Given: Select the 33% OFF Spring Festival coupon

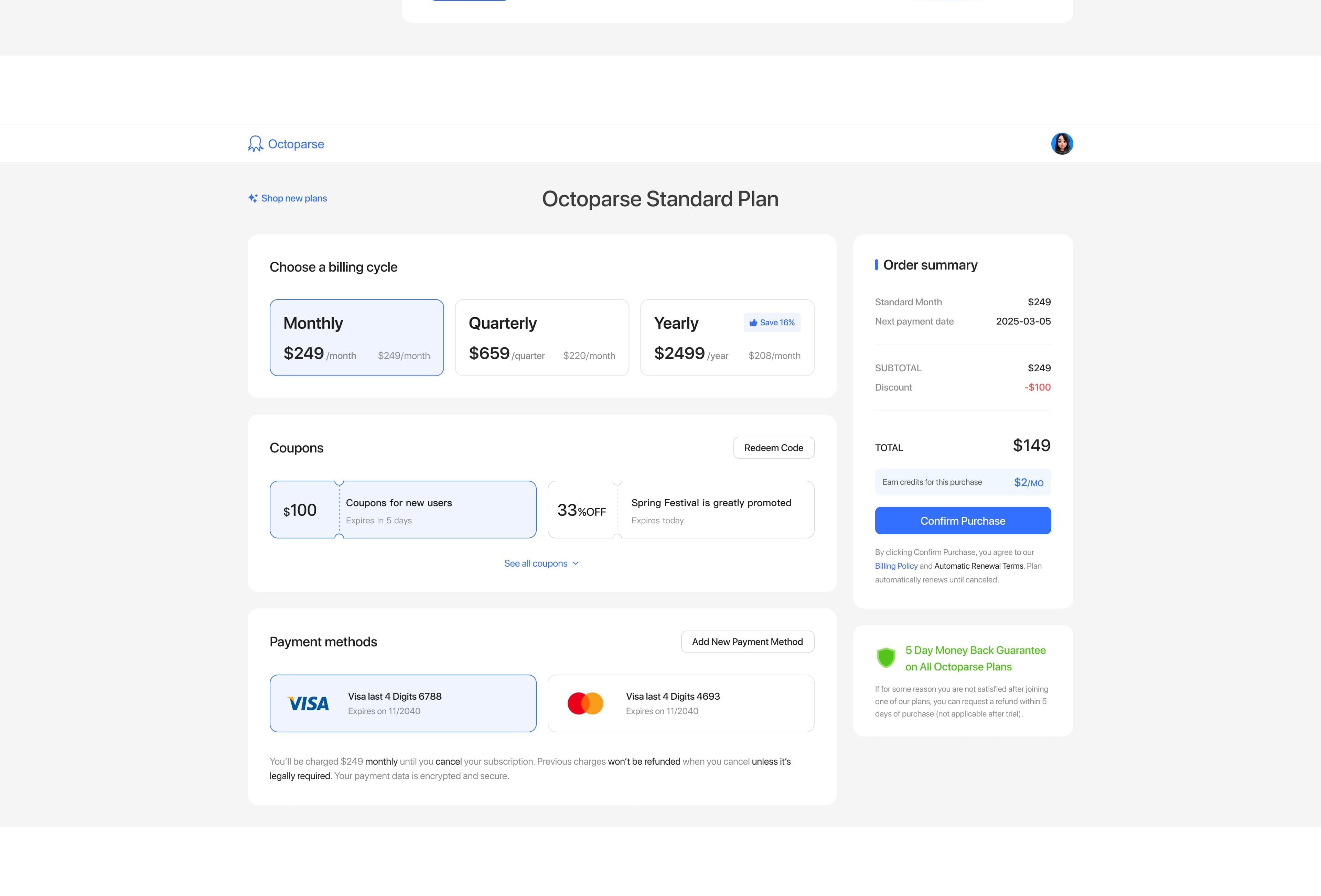Looking at the screenshot, I should tap(681, 510).
